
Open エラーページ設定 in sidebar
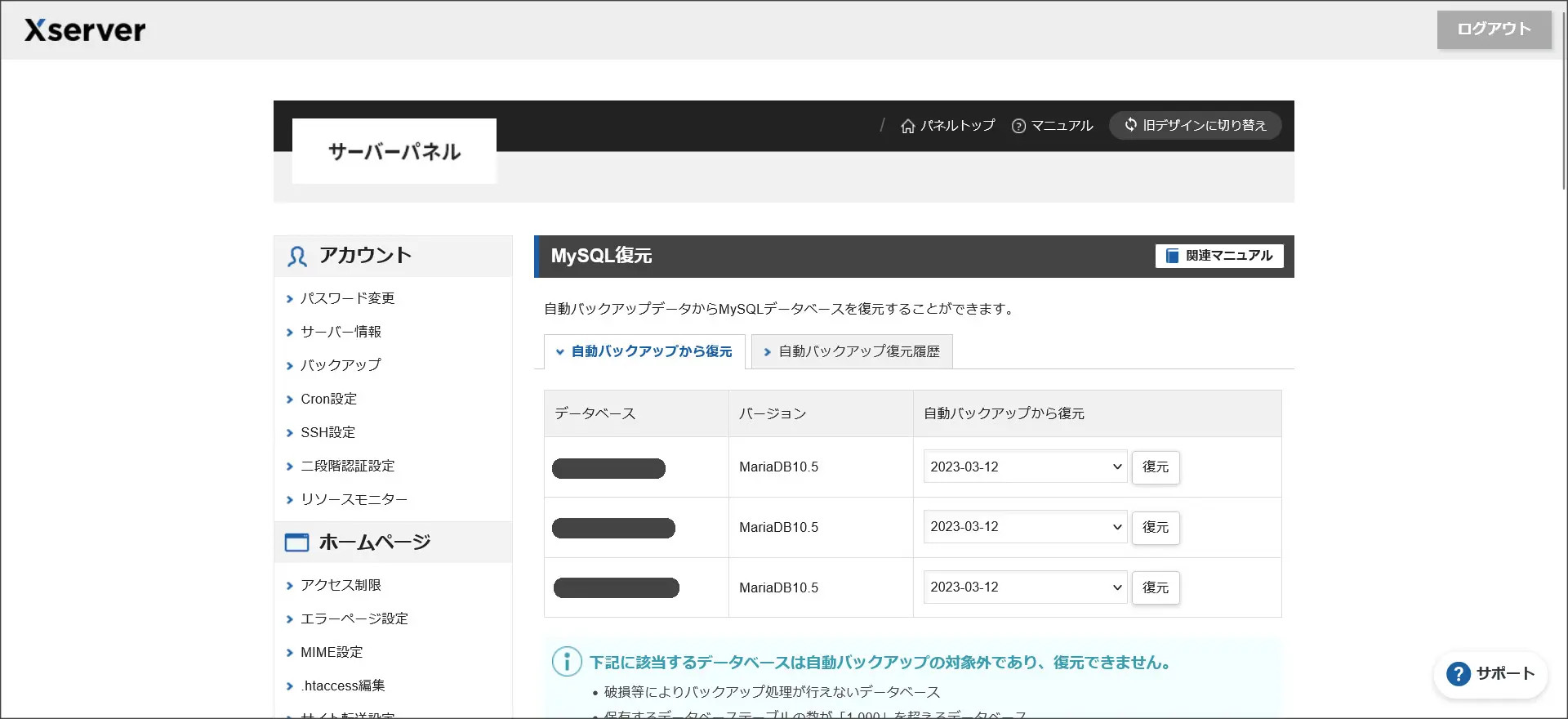pyautogui.click(x=354, y=619)
